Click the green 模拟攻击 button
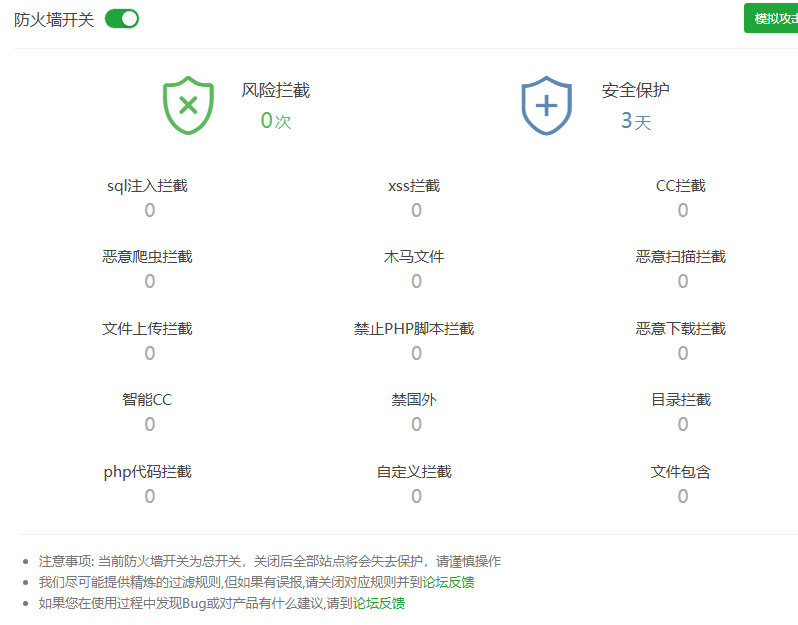798x625 pixels. click(771, 18)
